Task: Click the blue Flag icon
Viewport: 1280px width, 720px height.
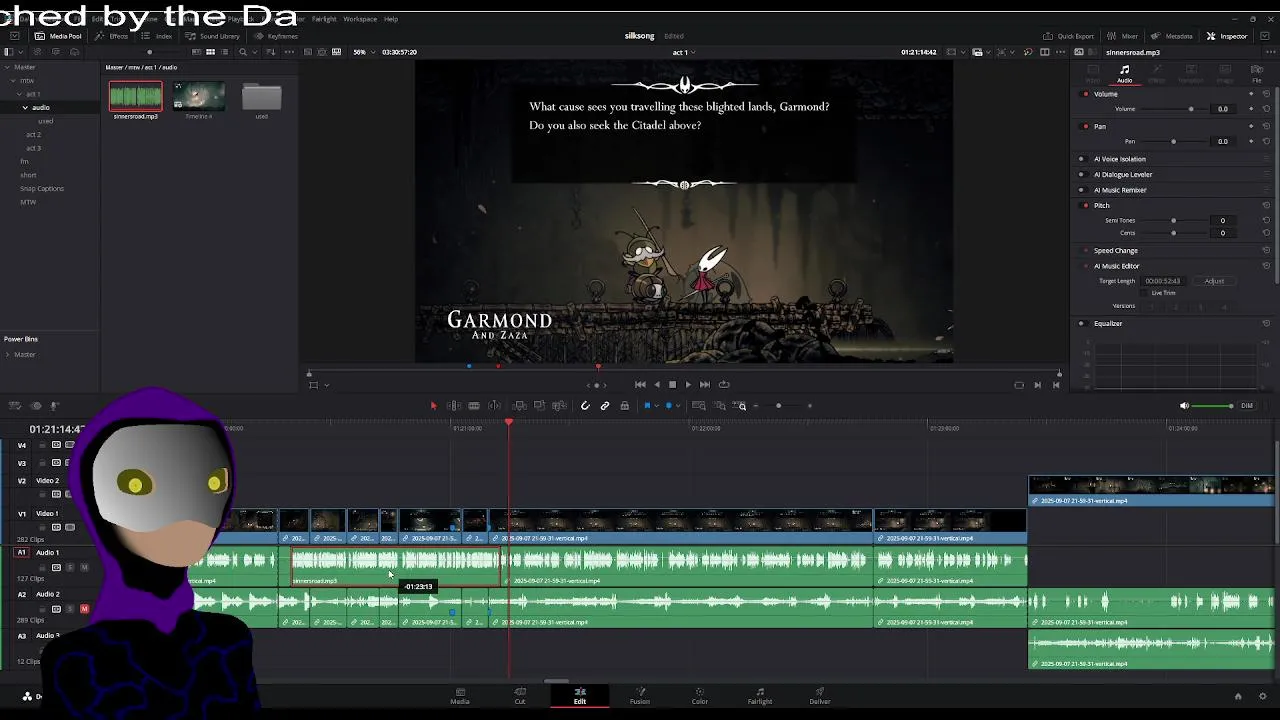Action: (x=647, y=406)
